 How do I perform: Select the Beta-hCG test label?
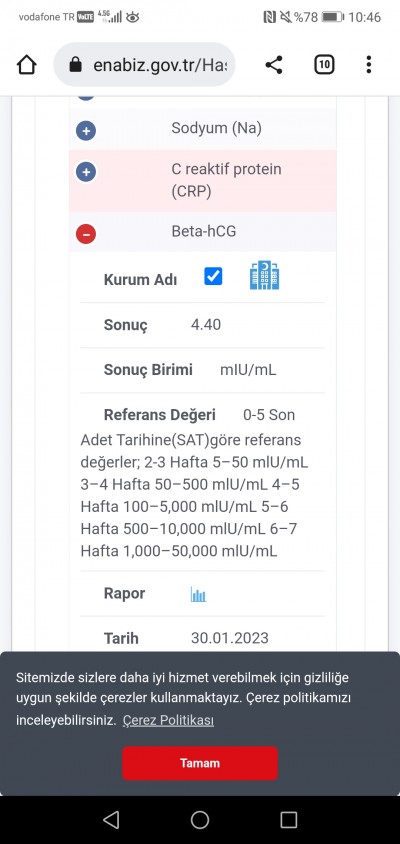click(203, 231)
